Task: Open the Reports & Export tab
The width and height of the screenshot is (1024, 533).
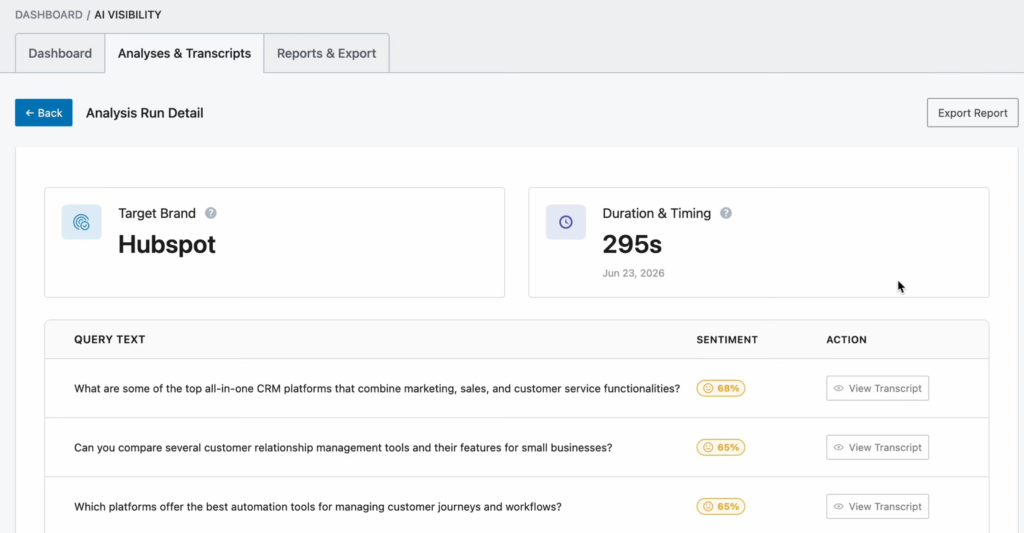Action: click(x=327, y=54)
